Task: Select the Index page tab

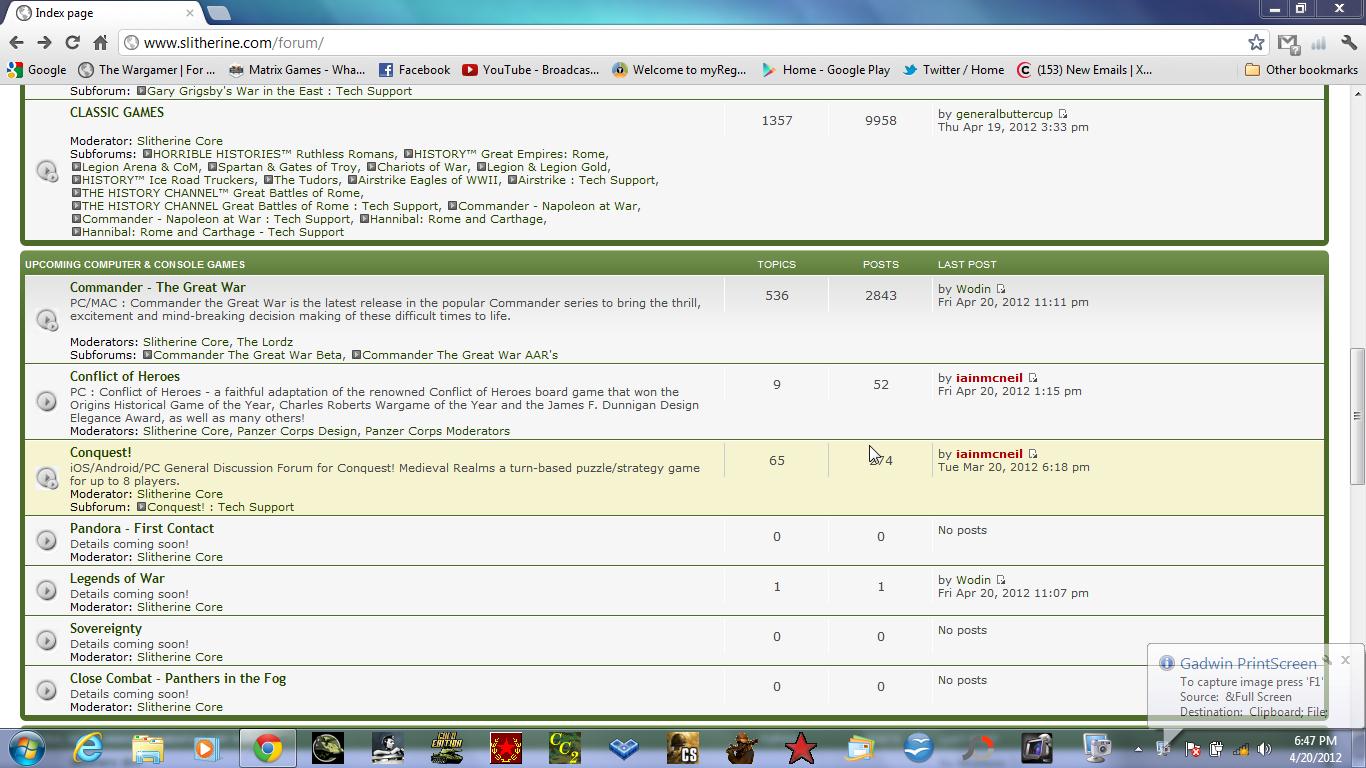Action: [x=105, y=13]
